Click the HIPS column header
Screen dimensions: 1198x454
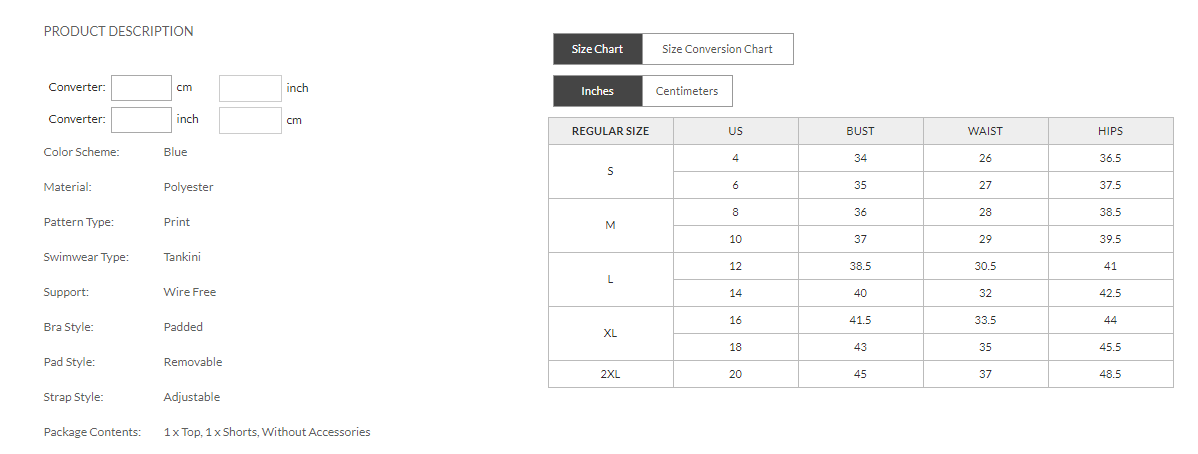[x=1110, y=131]
